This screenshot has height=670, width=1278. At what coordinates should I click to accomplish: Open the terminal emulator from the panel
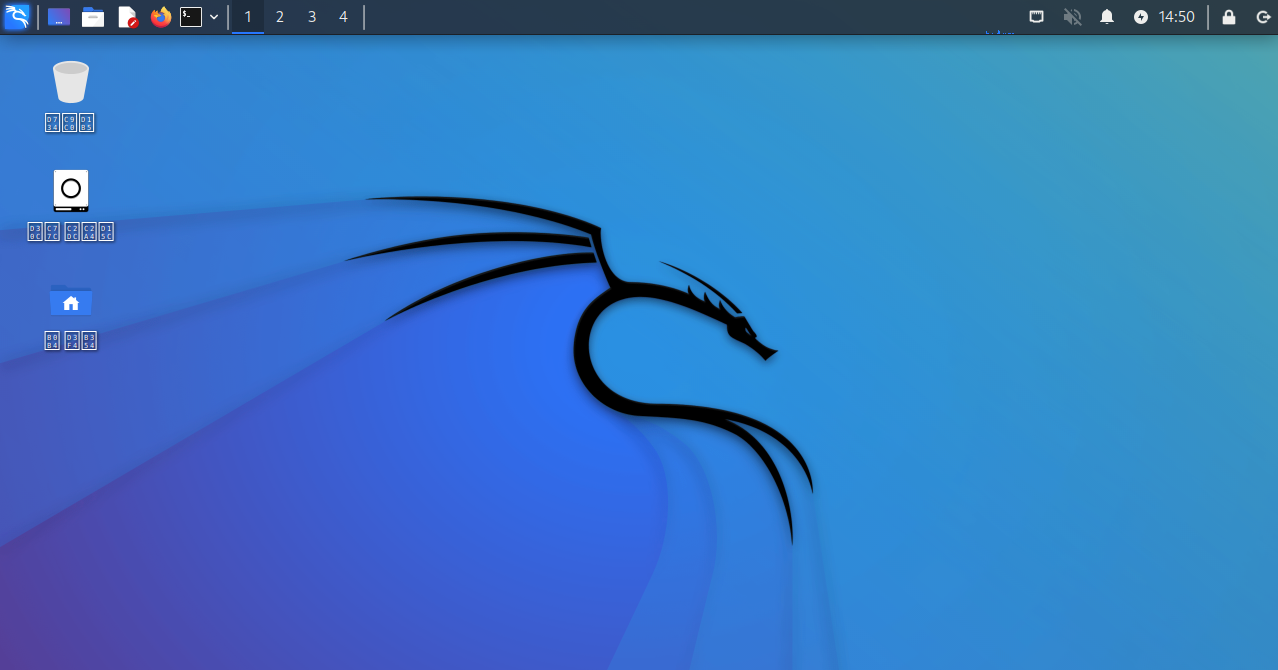[191, 17]
